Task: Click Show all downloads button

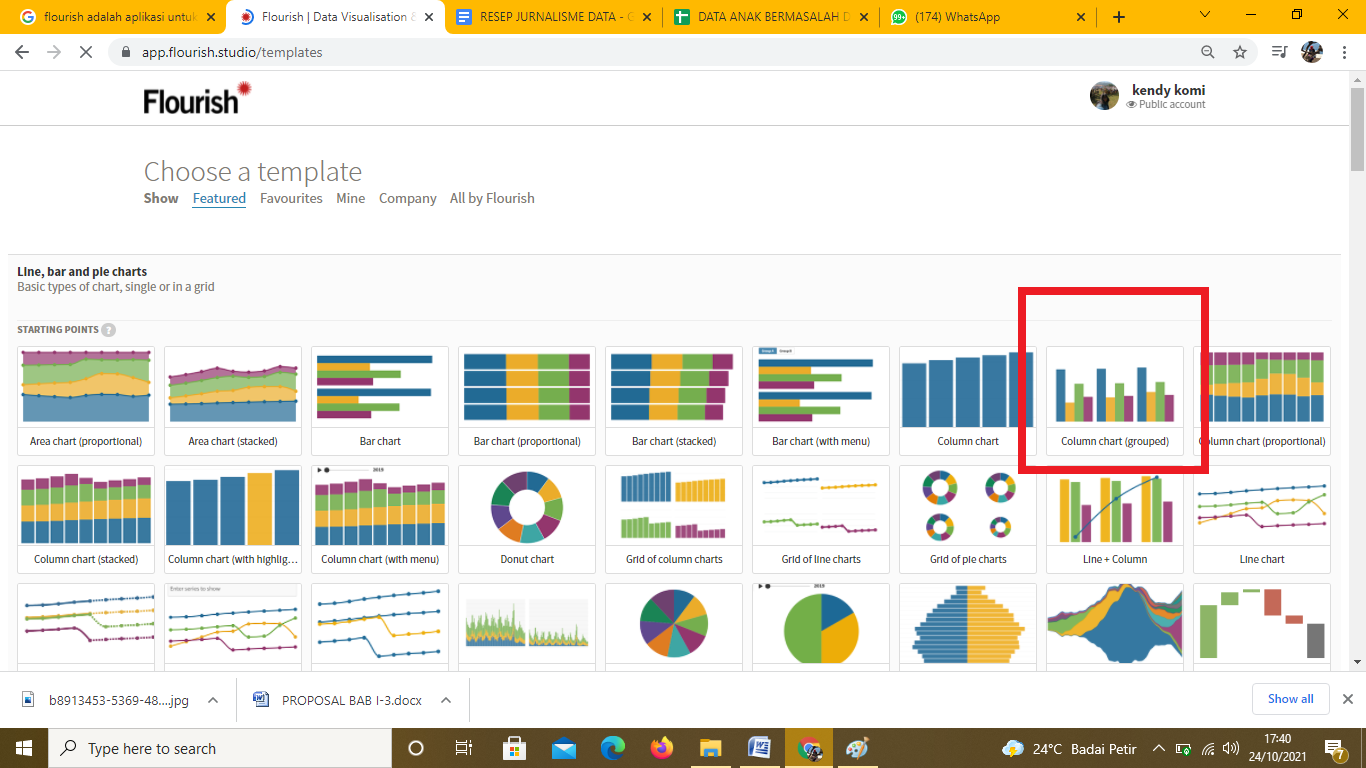Action: (1290, 699)
